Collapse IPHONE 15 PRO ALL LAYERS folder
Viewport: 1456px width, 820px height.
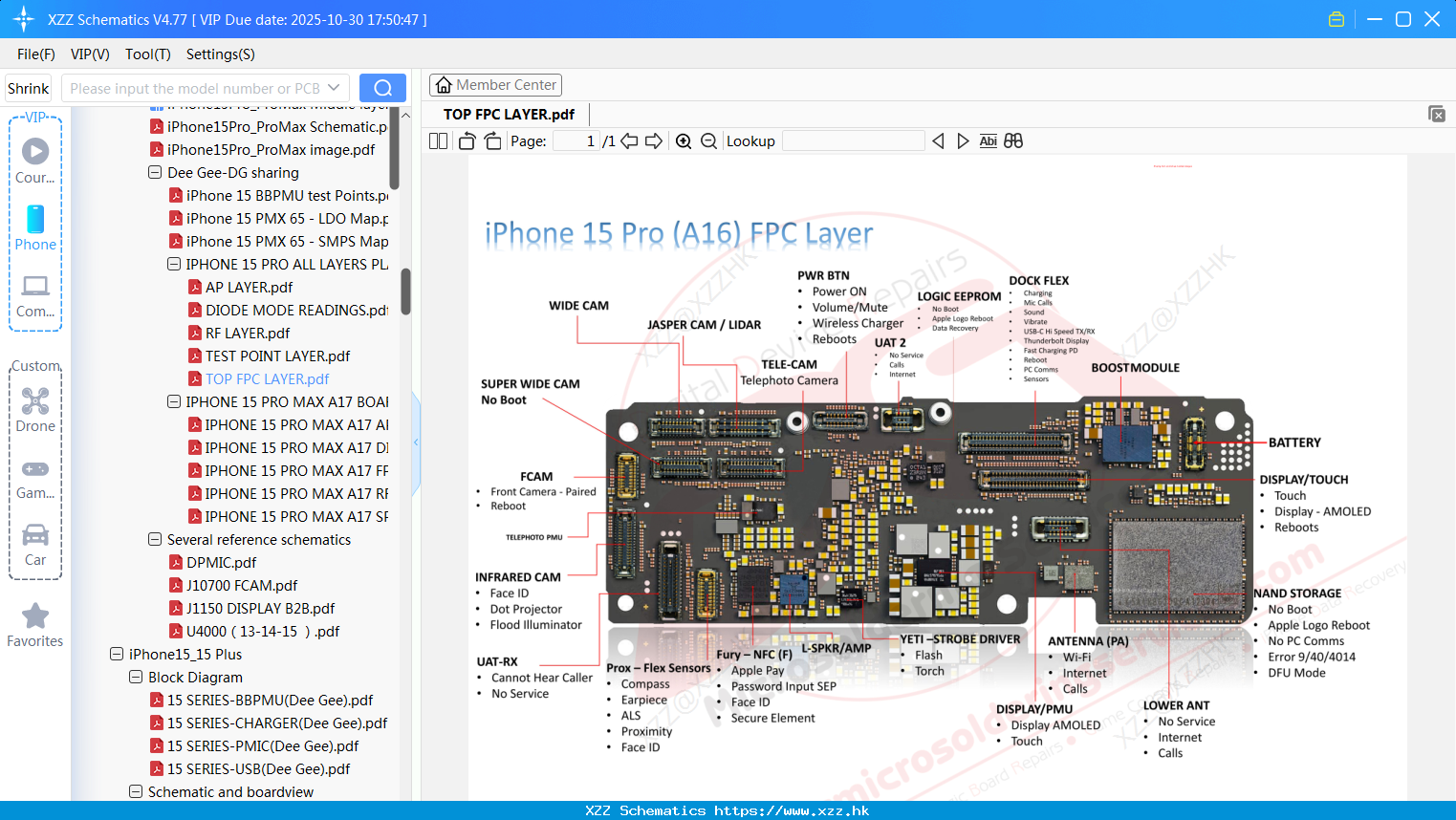coord(174,264)
